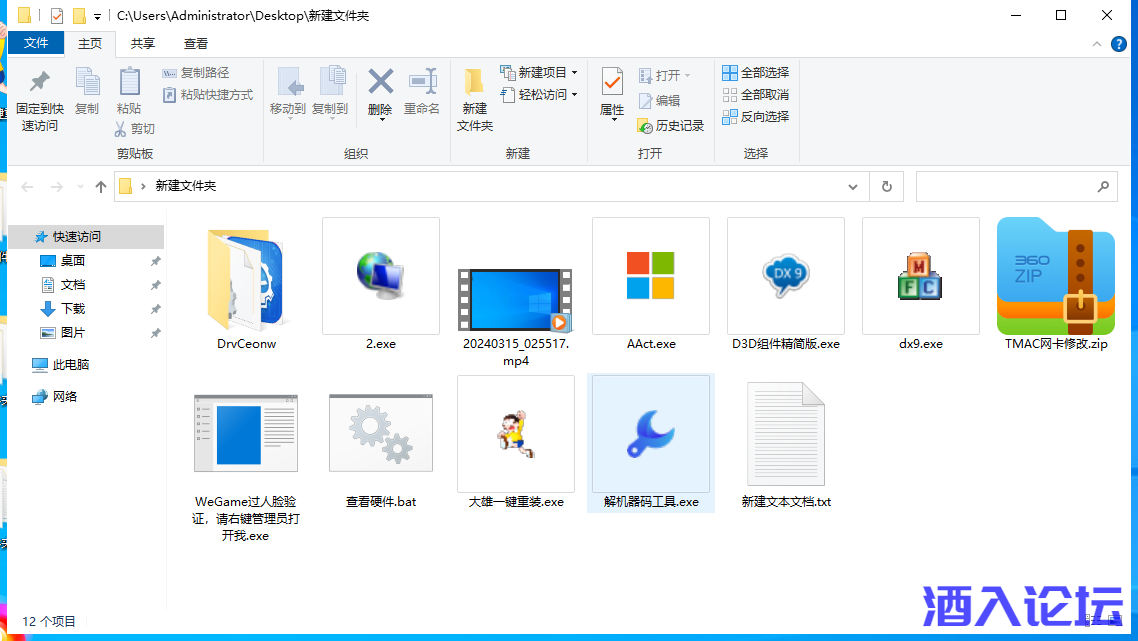Open the DrvCeonw folder
This screenshot has height=641, width=1138.
pos(246,277)
